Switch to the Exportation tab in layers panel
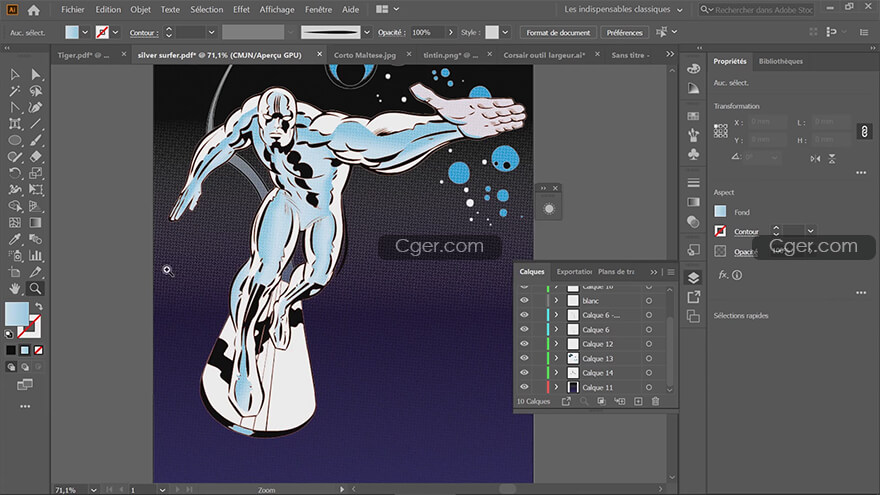Viewport: 880px width, 495px height. [x=574, y=272]
